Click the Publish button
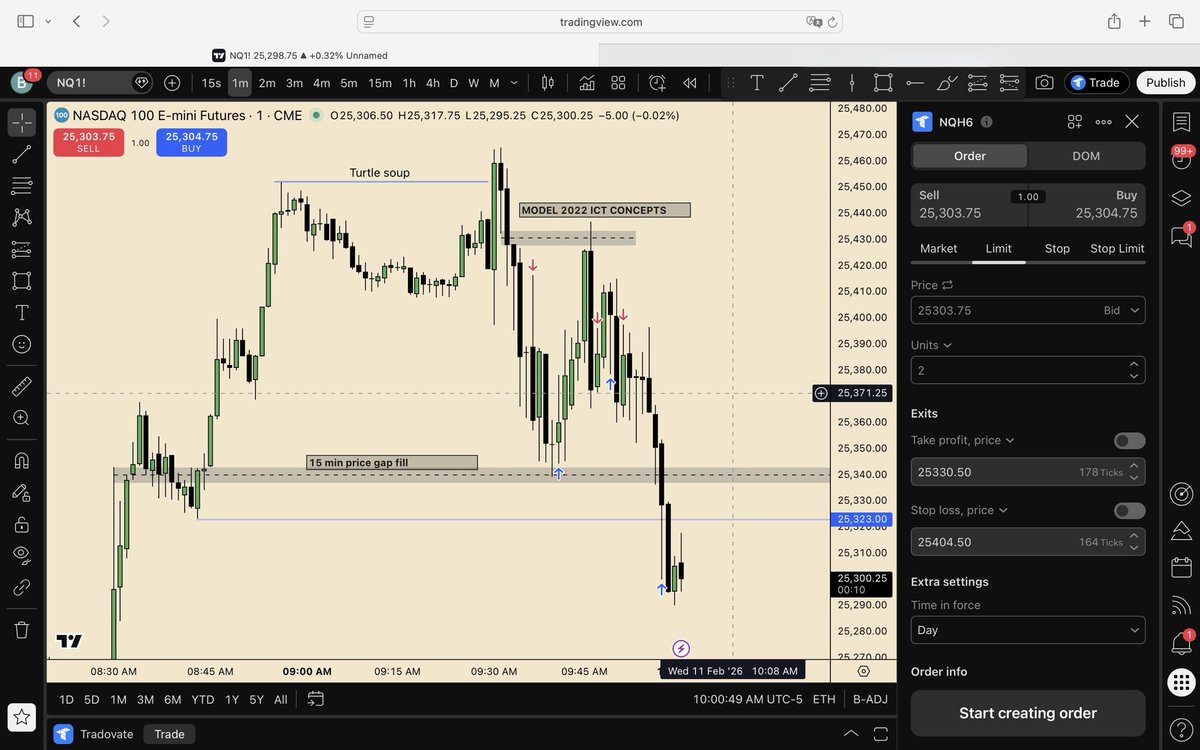This screenshot has height=750, width=1200. click(x=1166, y=83)
